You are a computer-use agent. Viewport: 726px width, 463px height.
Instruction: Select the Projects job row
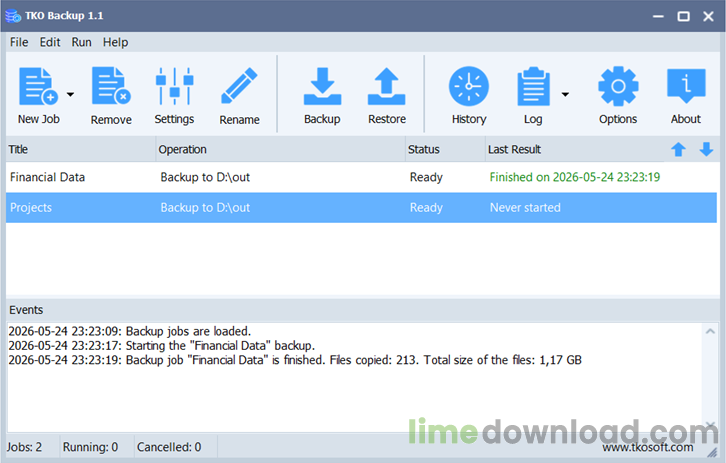pos(361,207)
